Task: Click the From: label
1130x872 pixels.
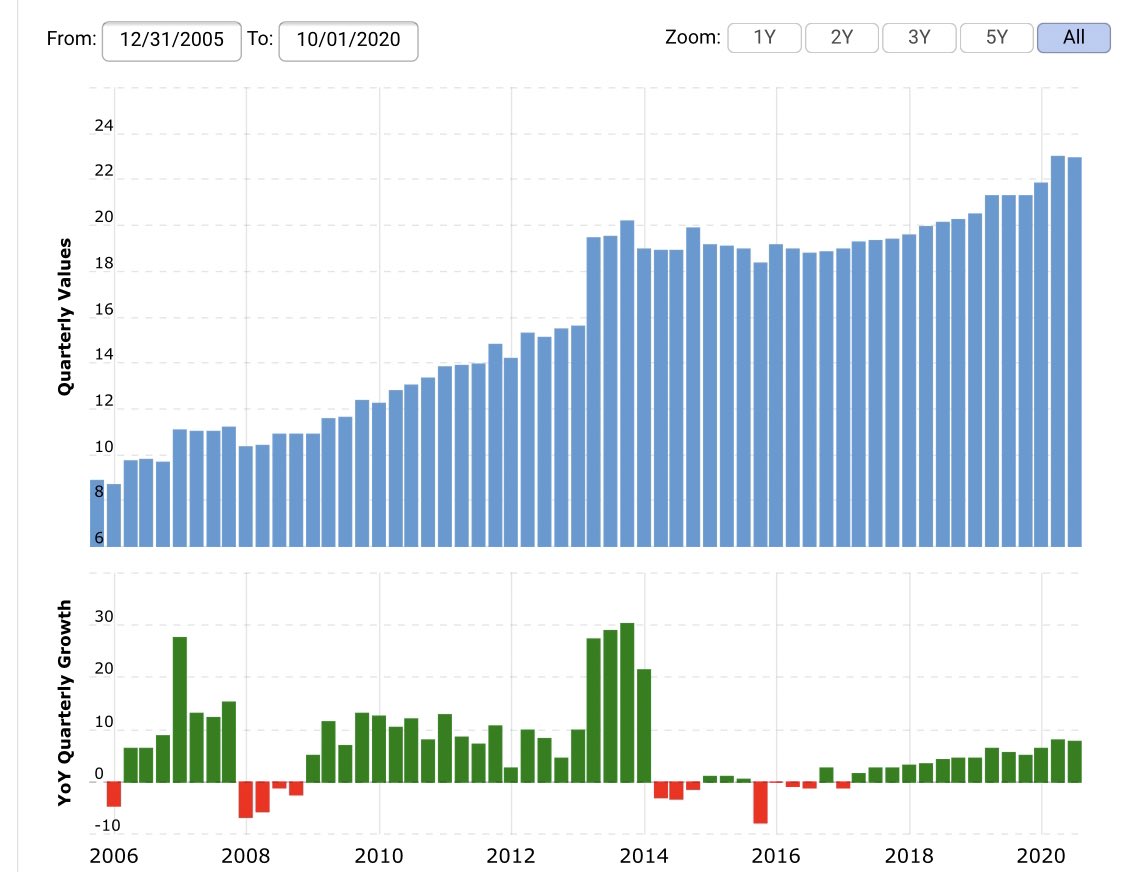Action: [71, 38]
